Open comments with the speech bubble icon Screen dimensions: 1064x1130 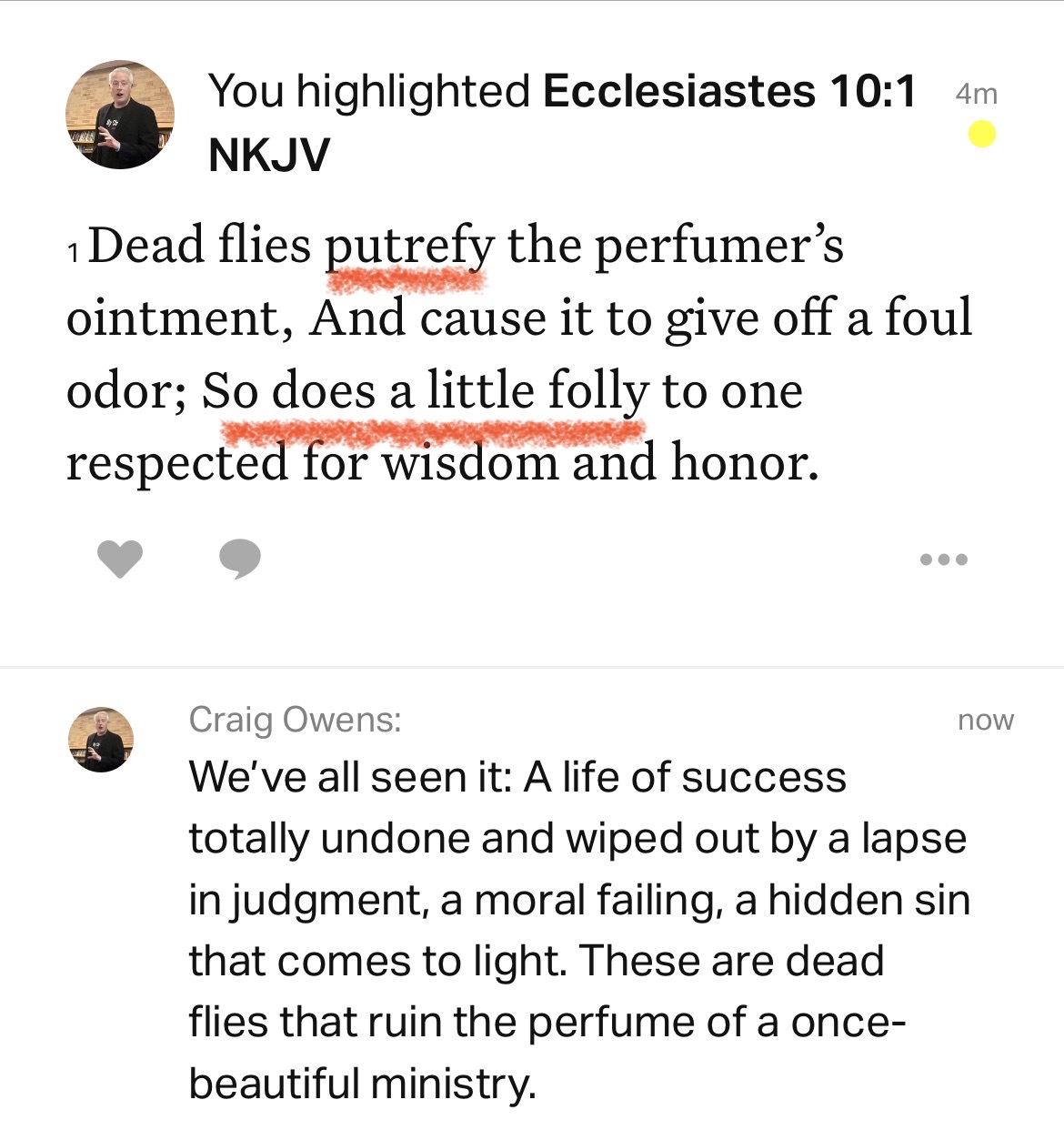point(240,558)
